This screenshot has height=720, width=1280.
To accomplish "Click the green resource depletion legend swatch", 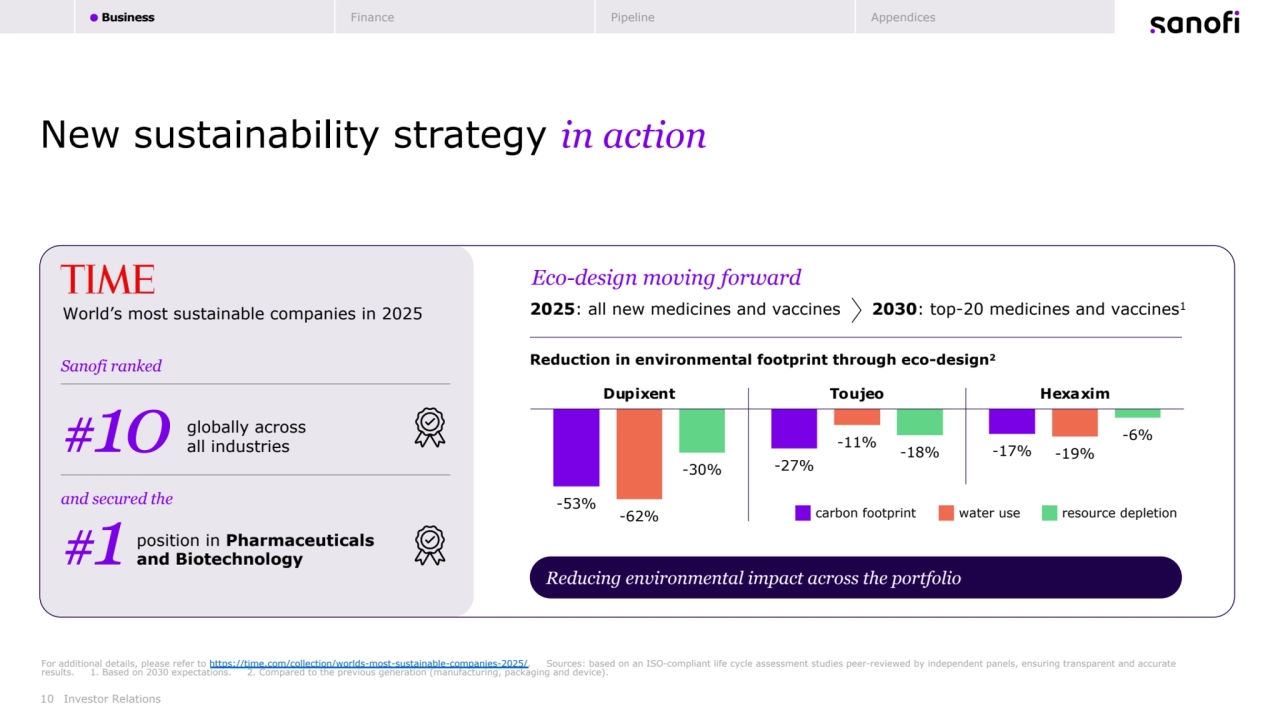I will tap(1049, 513).
